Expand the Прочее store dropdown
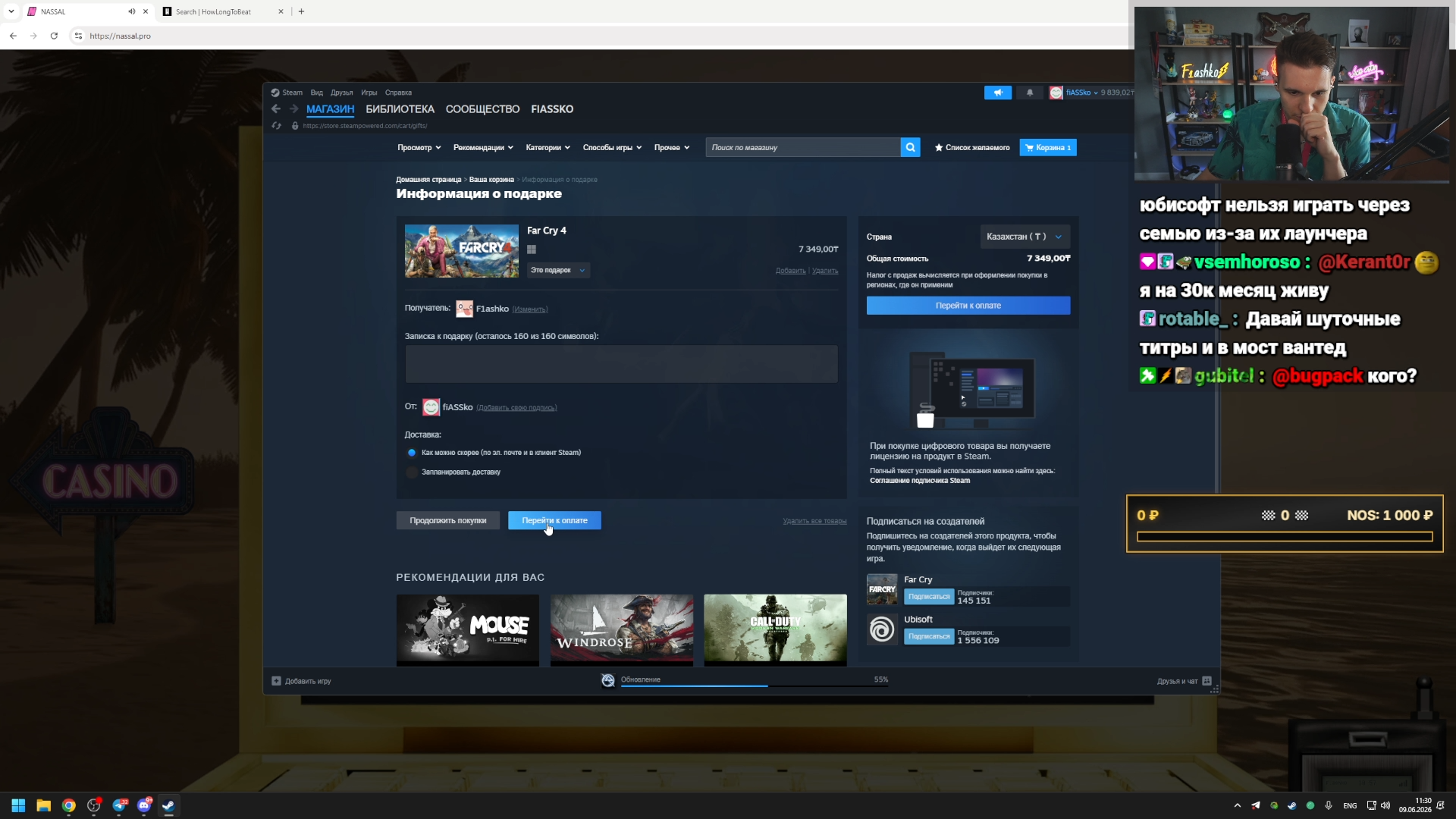 (x=672, y=148)
